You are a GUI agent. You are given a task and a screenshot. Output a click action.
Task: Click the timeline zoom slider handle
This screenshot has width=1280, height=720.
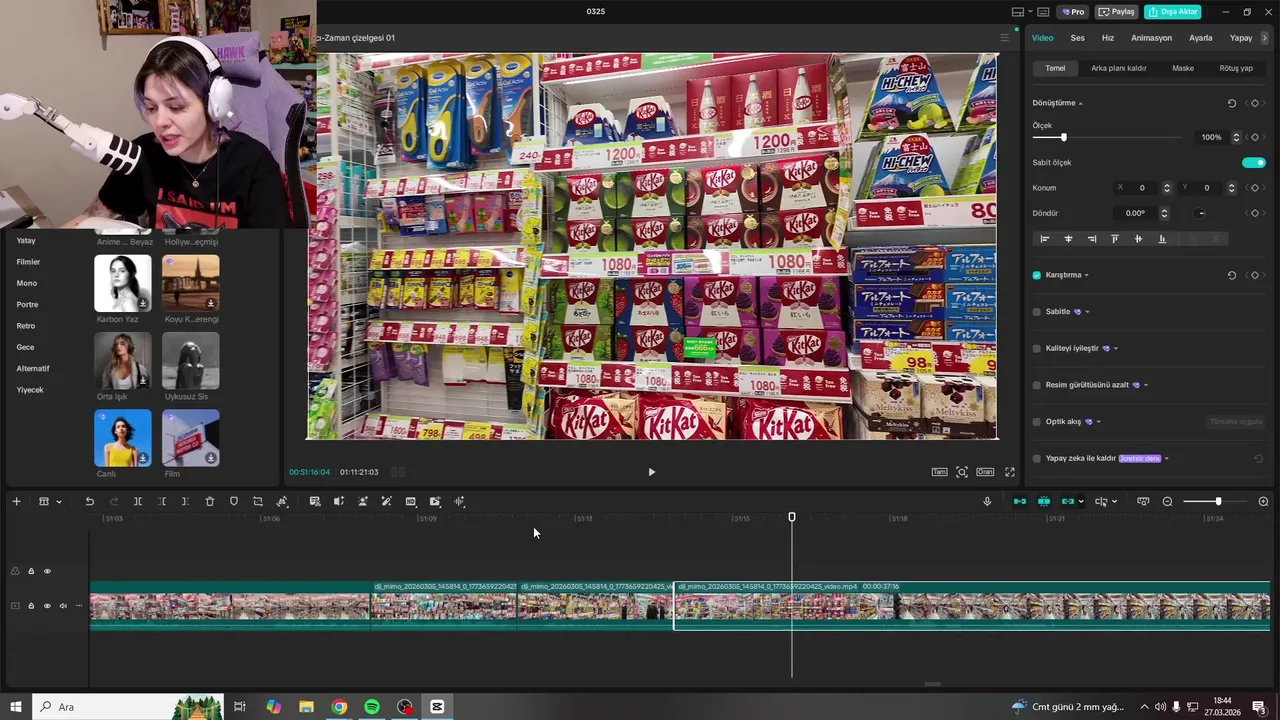tap(1218, 501)
